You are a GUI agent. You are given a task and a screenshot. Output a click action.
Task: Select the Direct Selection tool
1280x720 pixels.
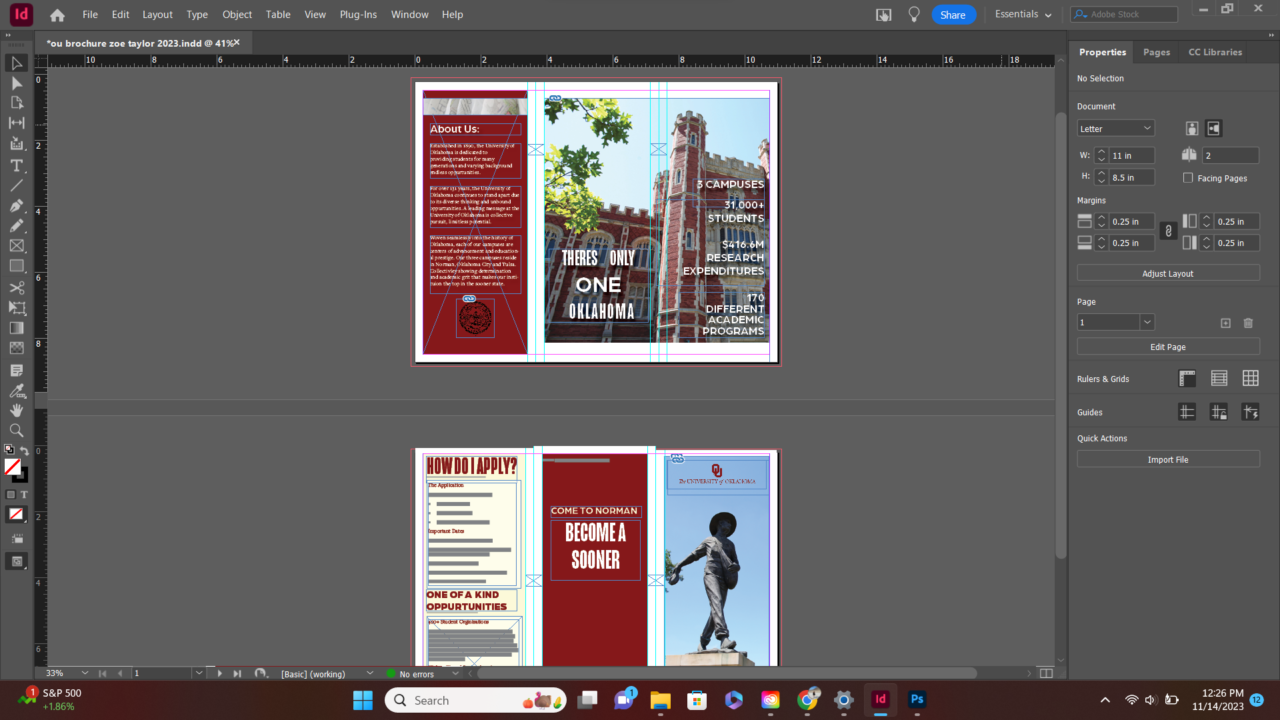(17, 83)
